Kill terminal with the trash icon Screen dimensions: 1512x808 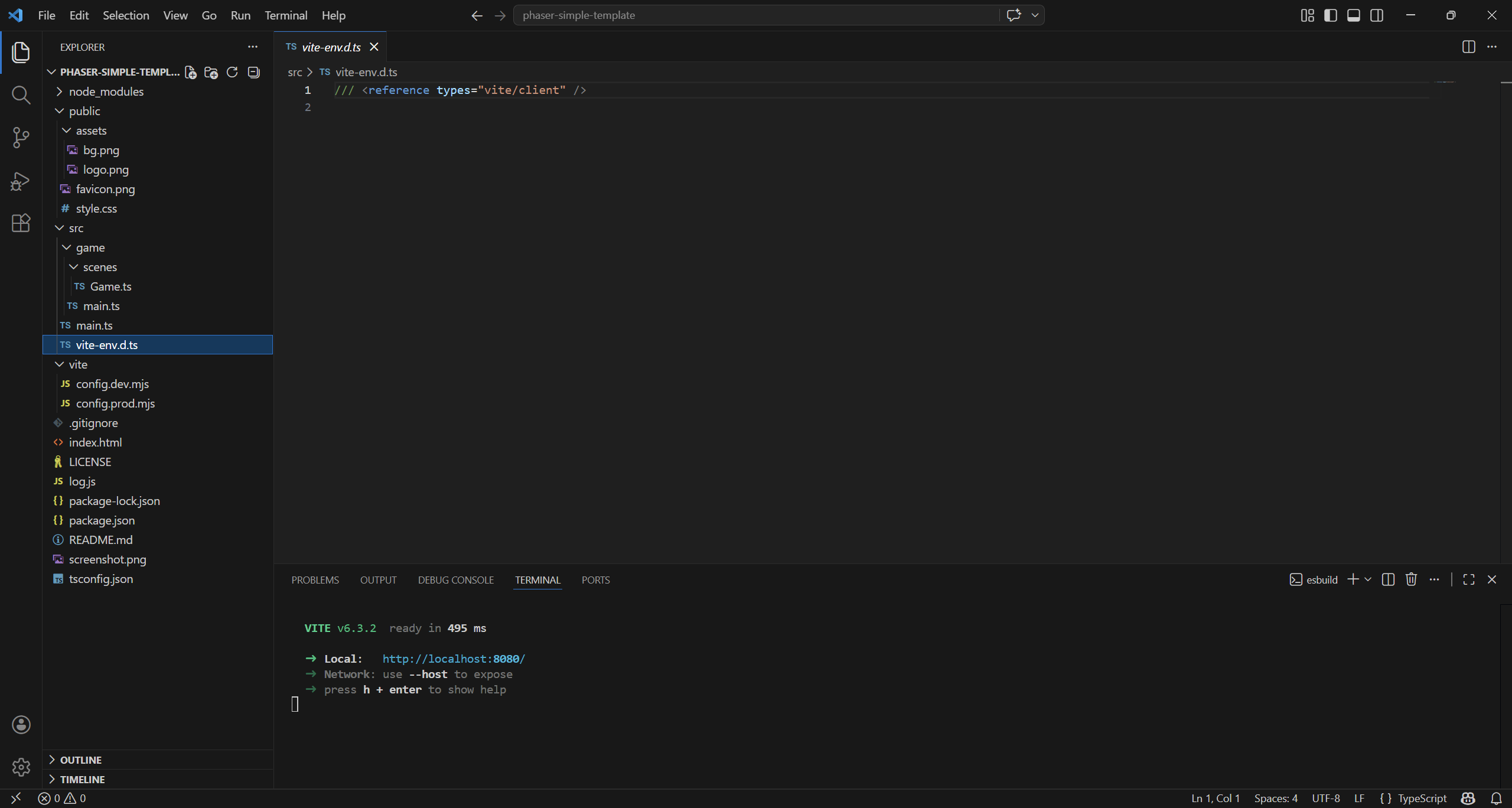tap(1411, 579)
